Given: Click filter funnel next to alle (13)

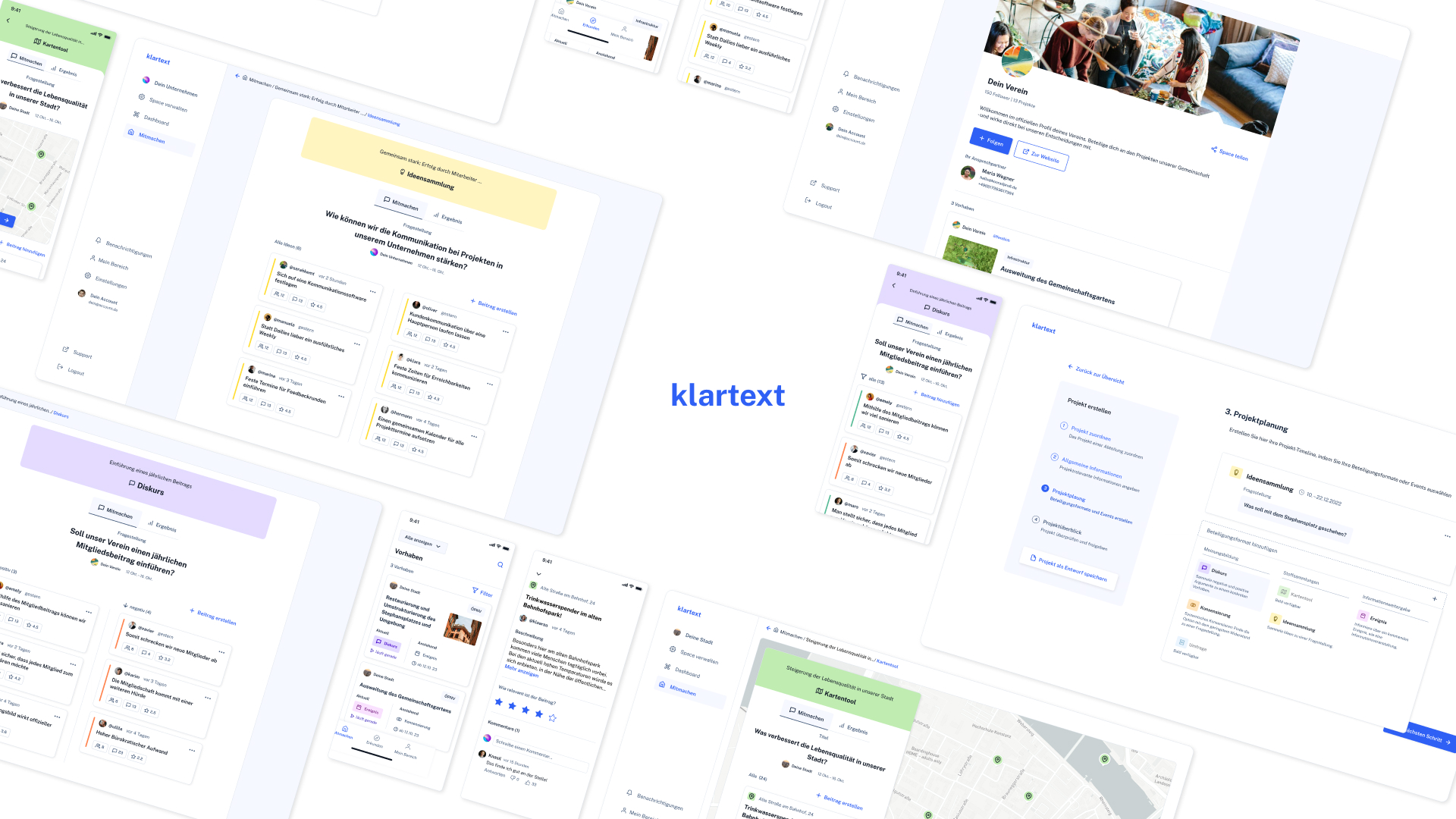Looking at the screenshot, I should tap(863, 377).
